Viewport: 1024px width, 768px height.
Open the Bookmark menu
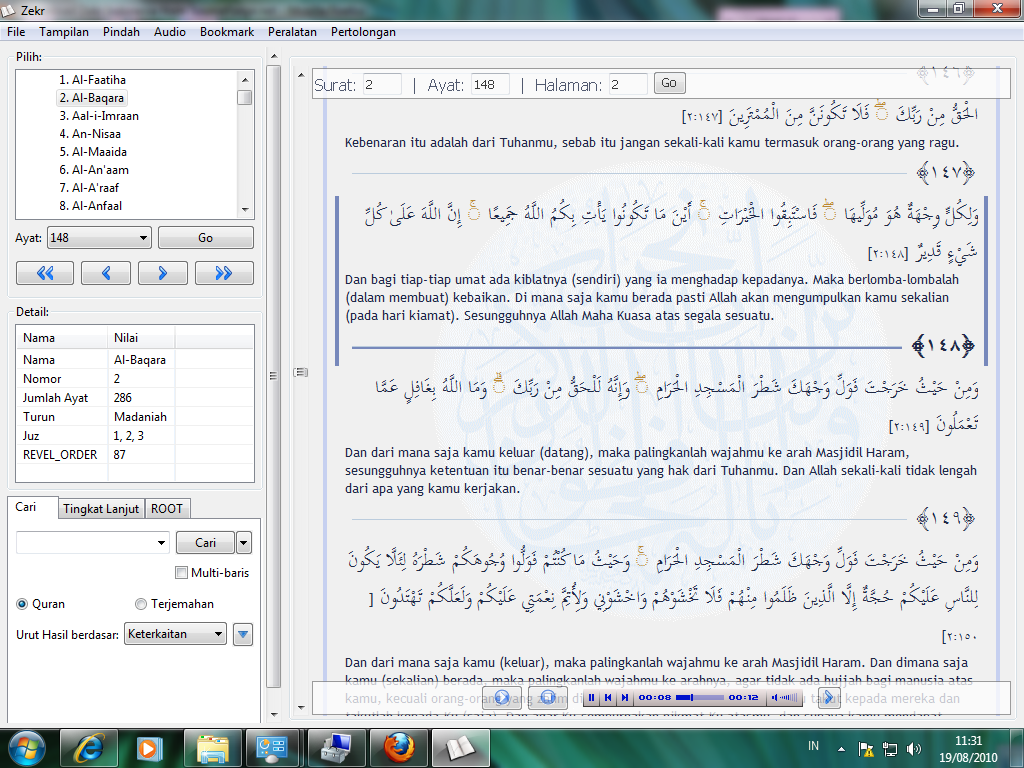tap(227, 32)
